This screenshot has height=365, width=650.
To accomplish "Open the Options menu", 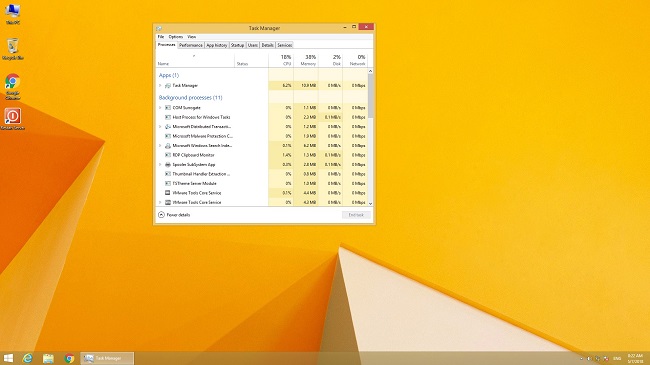I will point(176,37).
